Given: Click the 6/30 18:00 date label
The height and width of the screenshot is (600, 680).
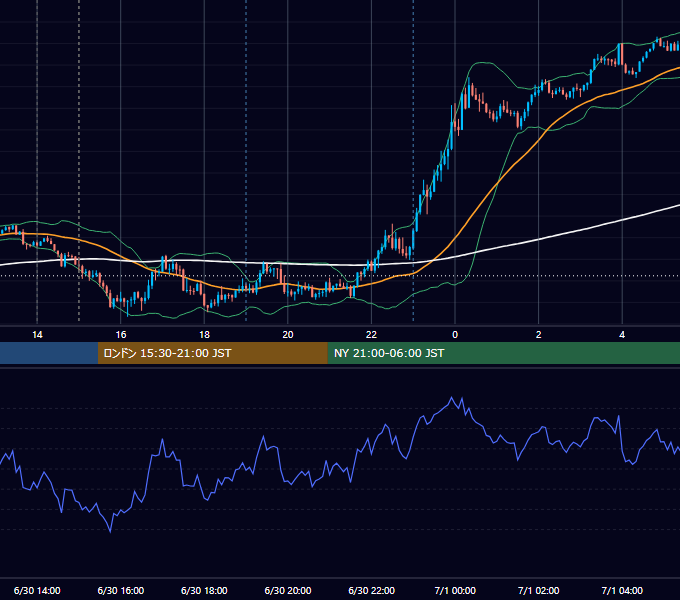Looking at the screenshot, I should click(x=204, y=590).
